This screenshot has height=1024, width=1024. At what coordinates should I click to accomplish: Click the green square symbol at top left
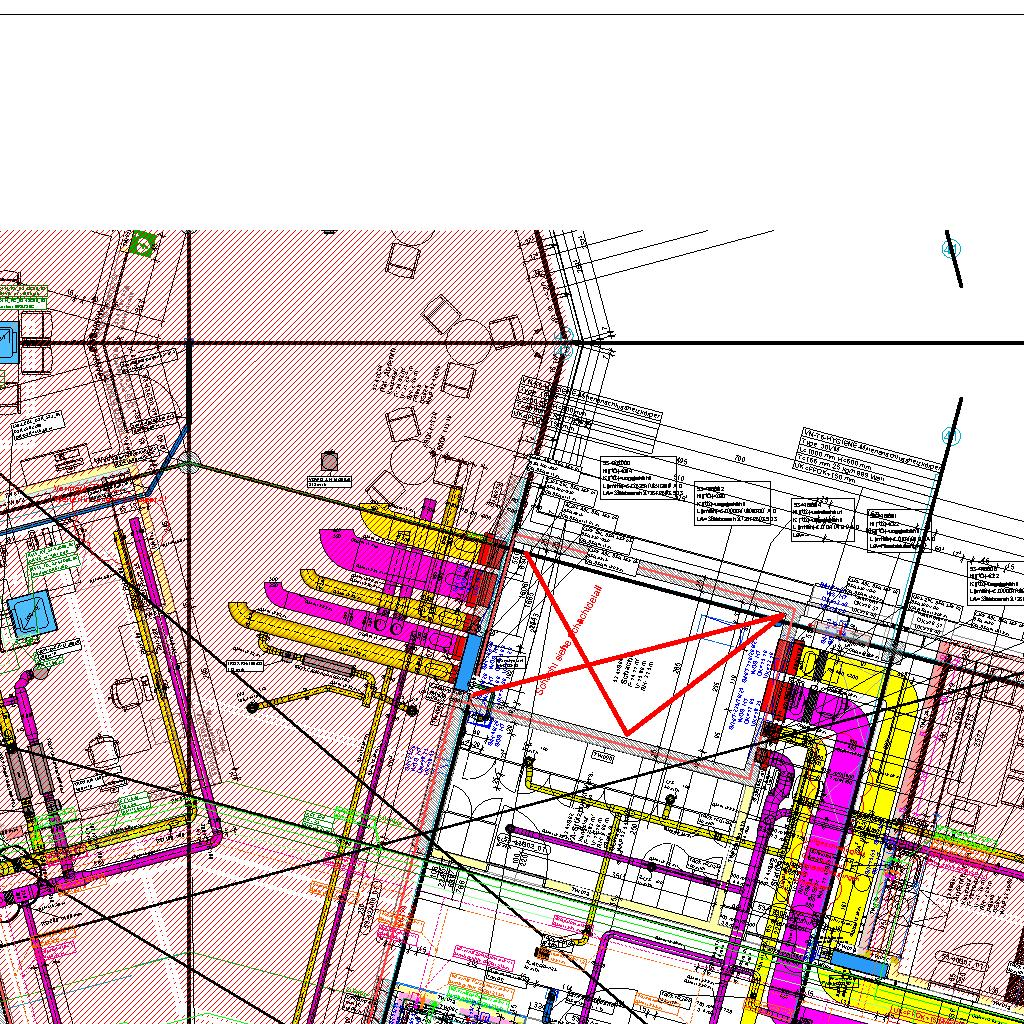point(143,242)
